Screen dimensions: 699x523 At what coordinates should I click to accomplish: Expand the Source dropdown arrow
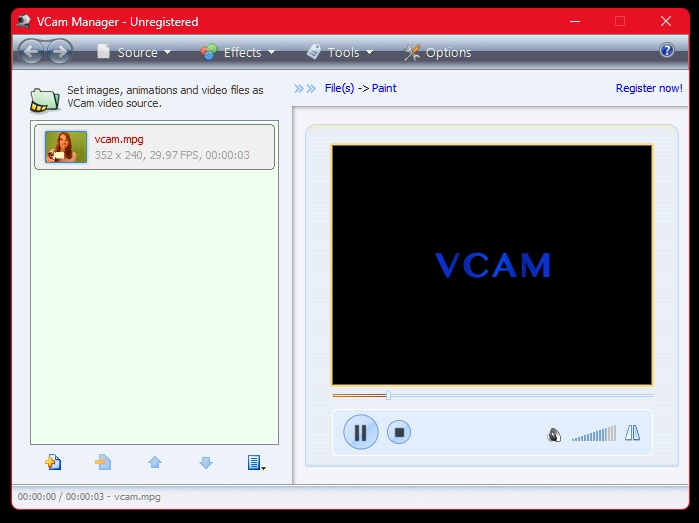[167, 53]
